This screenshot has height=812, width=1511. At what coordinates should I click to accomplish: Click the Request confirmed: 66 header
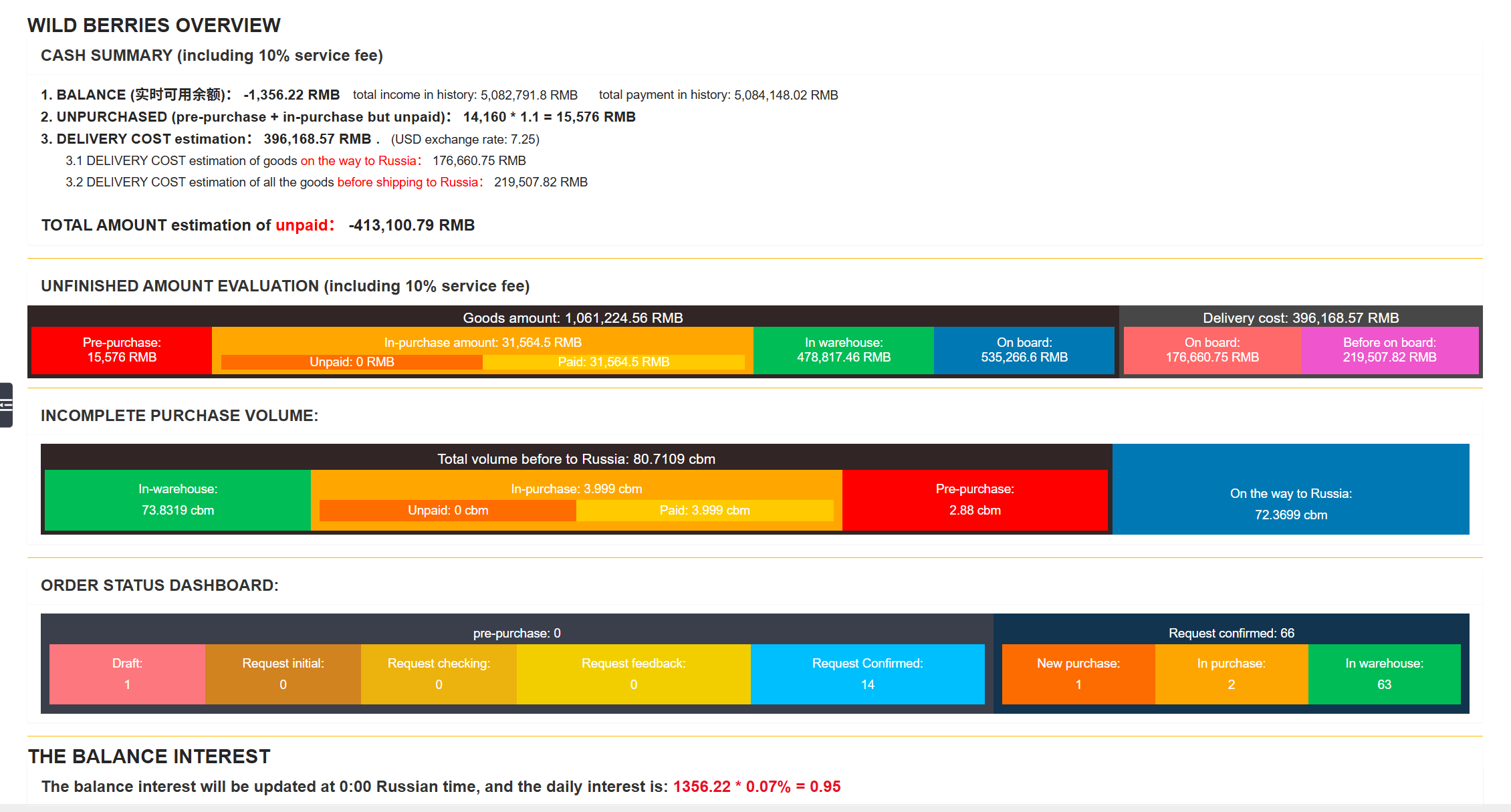1232,633
